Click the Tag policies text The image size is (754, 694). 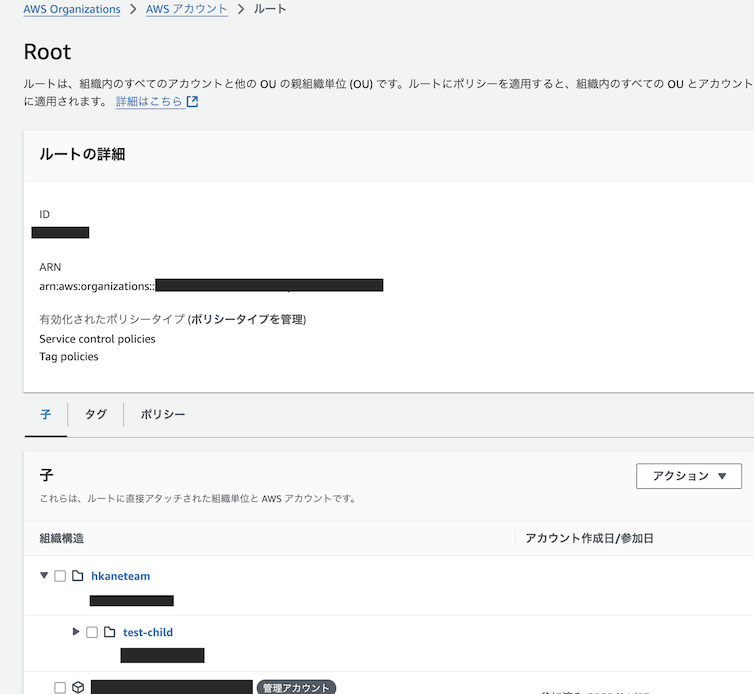69,357
